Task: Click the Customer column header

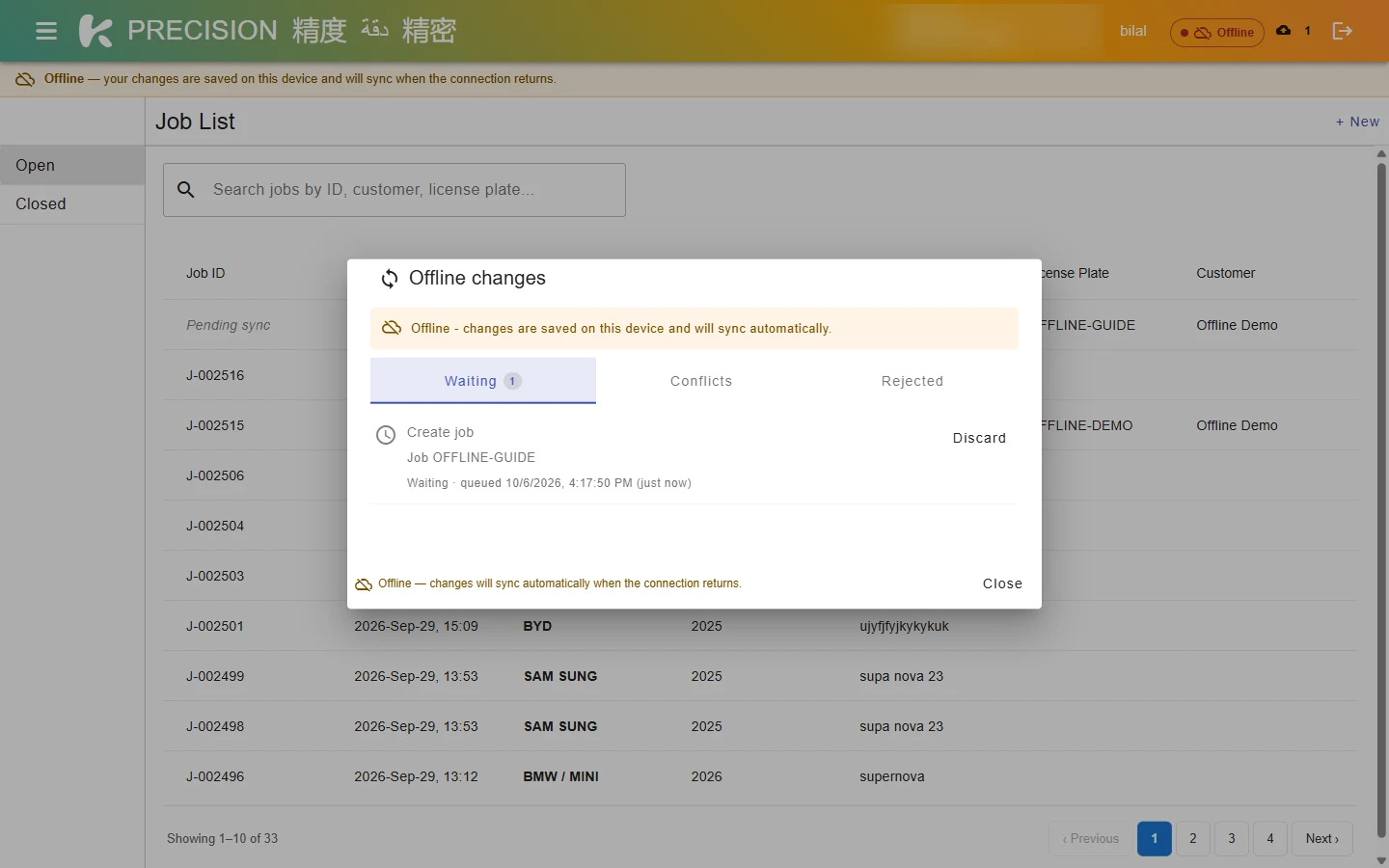Action: coord(1226,273)
